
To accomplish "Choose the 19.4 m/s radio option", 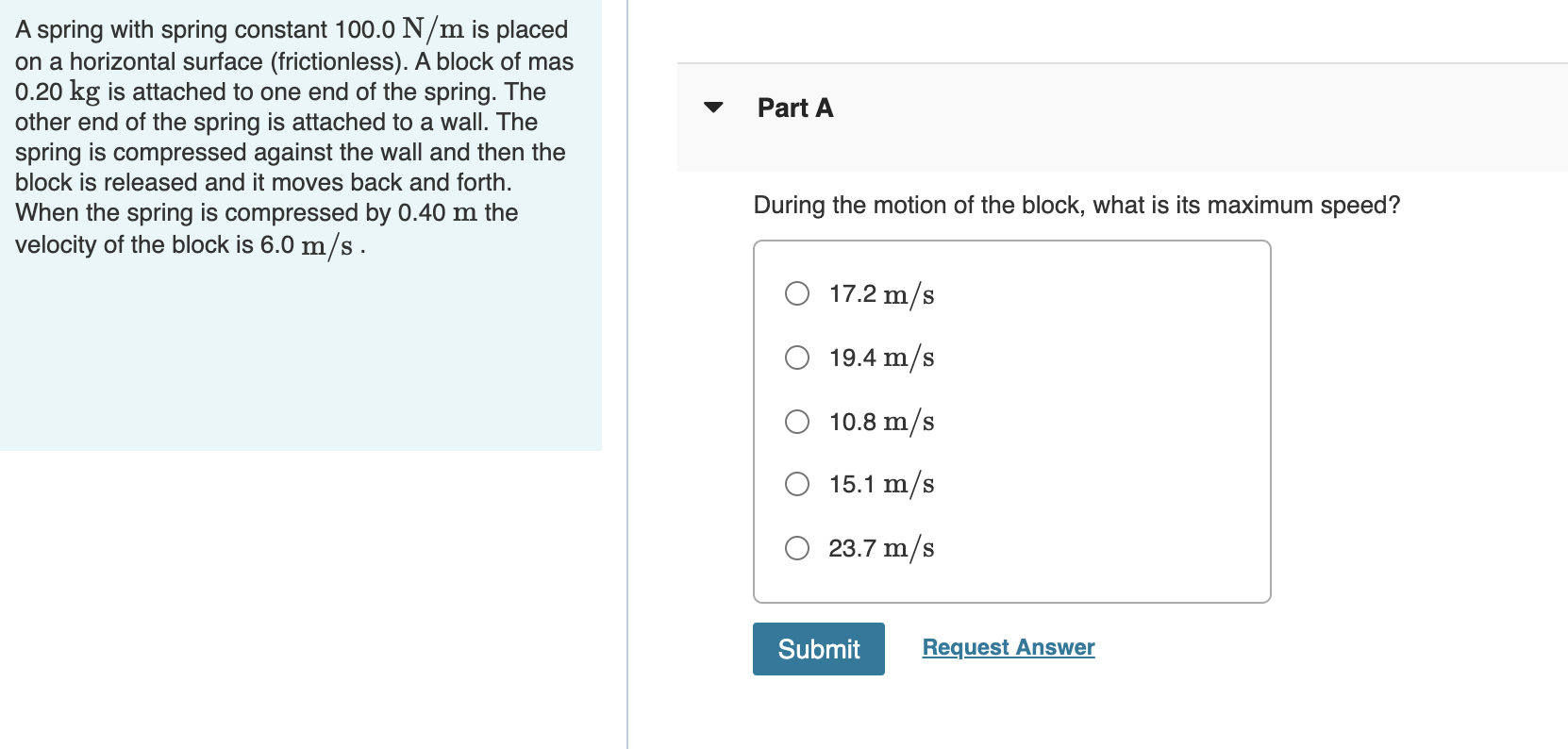I will pos(797,358).
